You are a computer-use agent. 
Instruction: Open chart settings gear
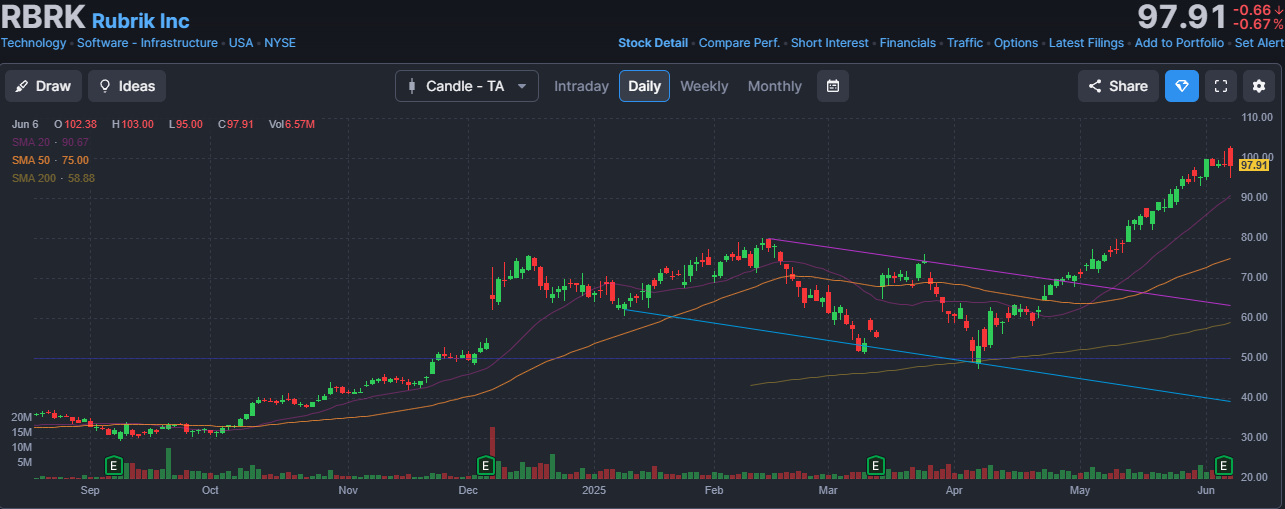tap(1258, 86)
